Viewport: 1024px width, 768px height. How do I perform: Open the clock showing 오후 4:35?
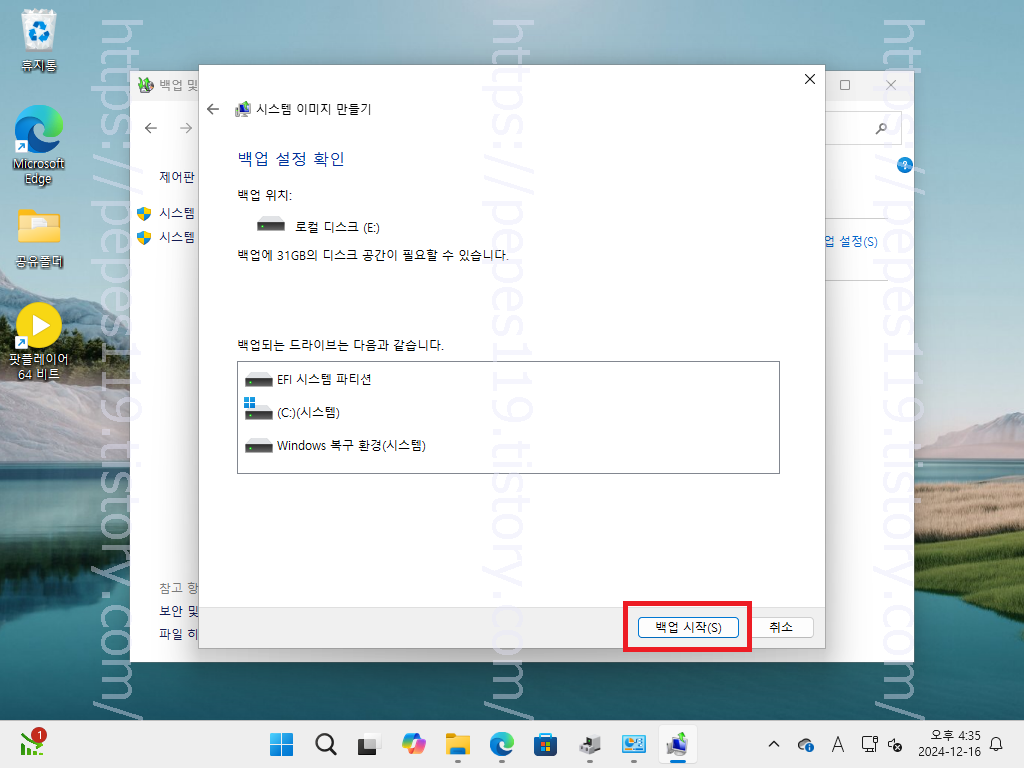click(x=950, y=744)
